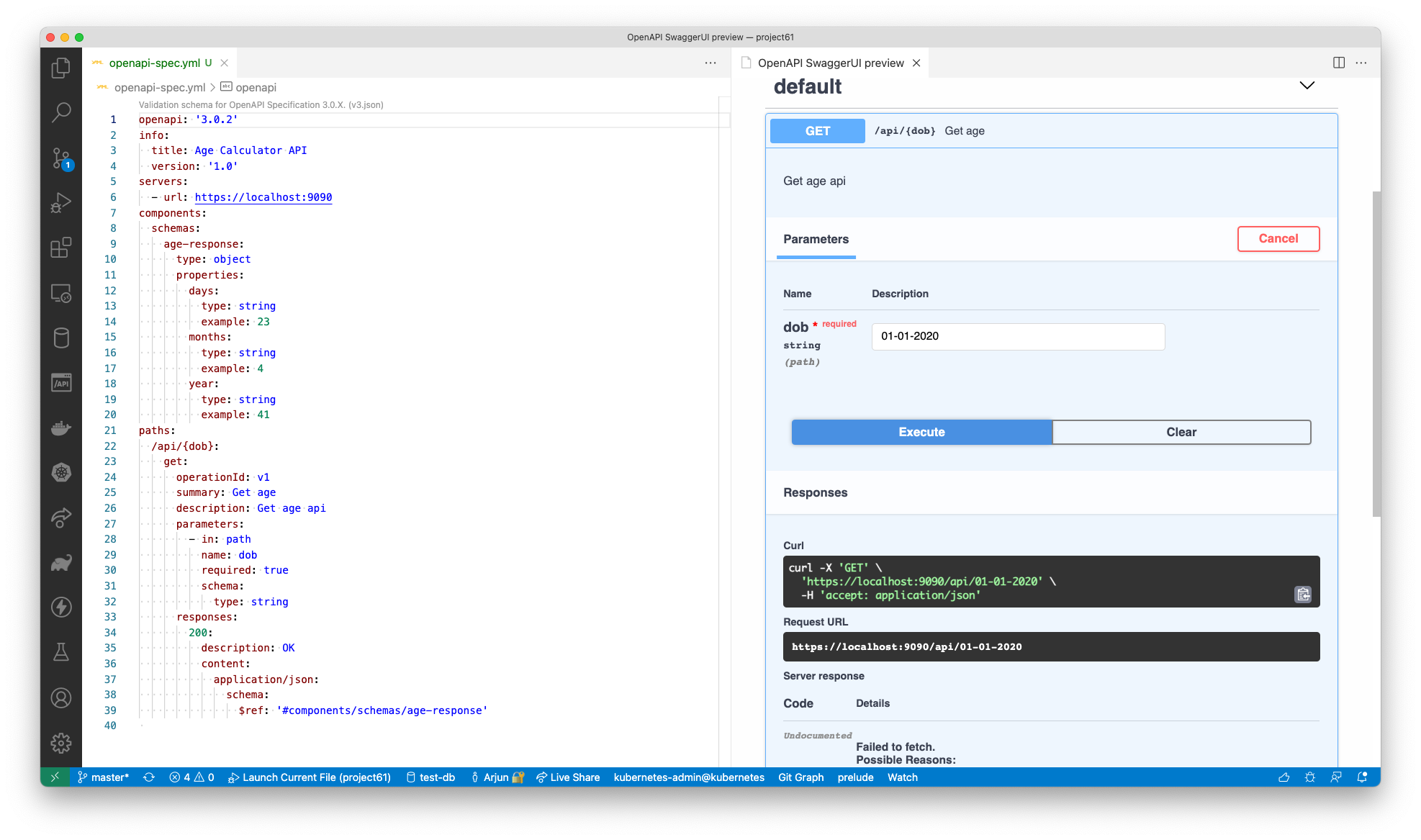Open the https://localhost:9090 link
This screenshot has height=840, width=1421.
(x=263, y=197)
